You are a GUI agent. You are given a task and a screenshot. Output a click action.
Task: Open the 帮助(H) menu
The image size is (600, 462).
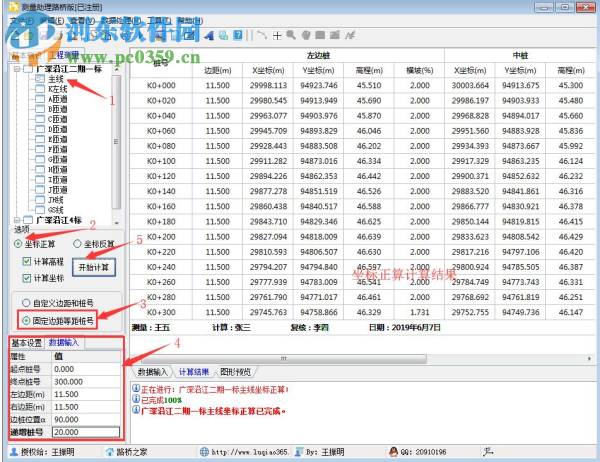click(190, 21)
